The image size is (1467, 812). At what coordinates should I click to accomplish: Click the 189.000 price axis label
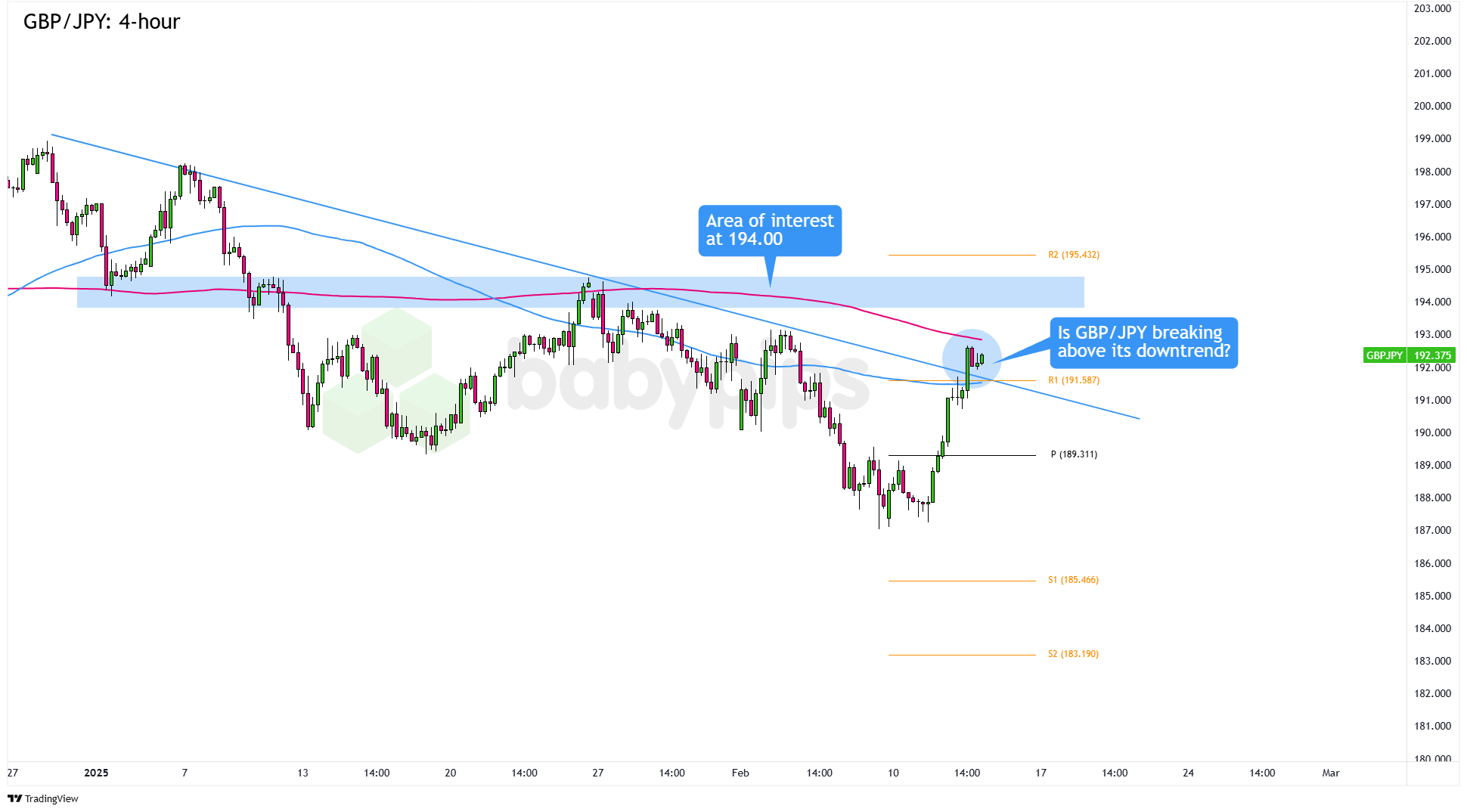coord(1432,465)
